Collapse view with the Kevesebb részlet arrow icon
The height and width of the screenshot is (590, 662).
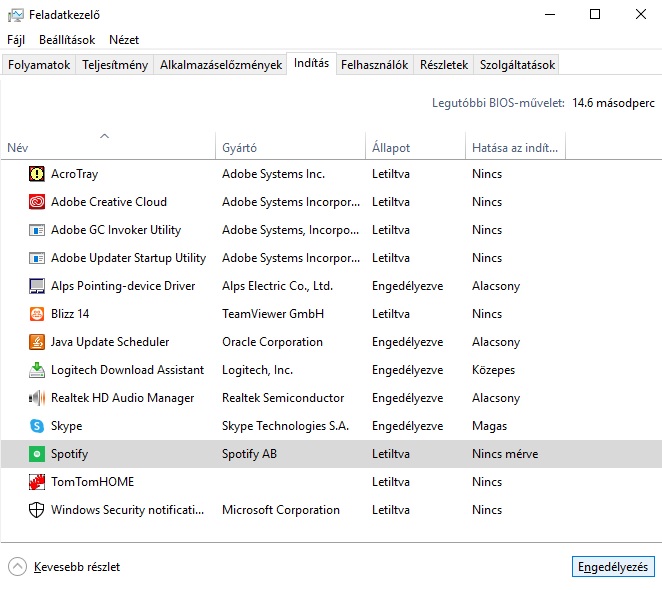coord(17,567)
